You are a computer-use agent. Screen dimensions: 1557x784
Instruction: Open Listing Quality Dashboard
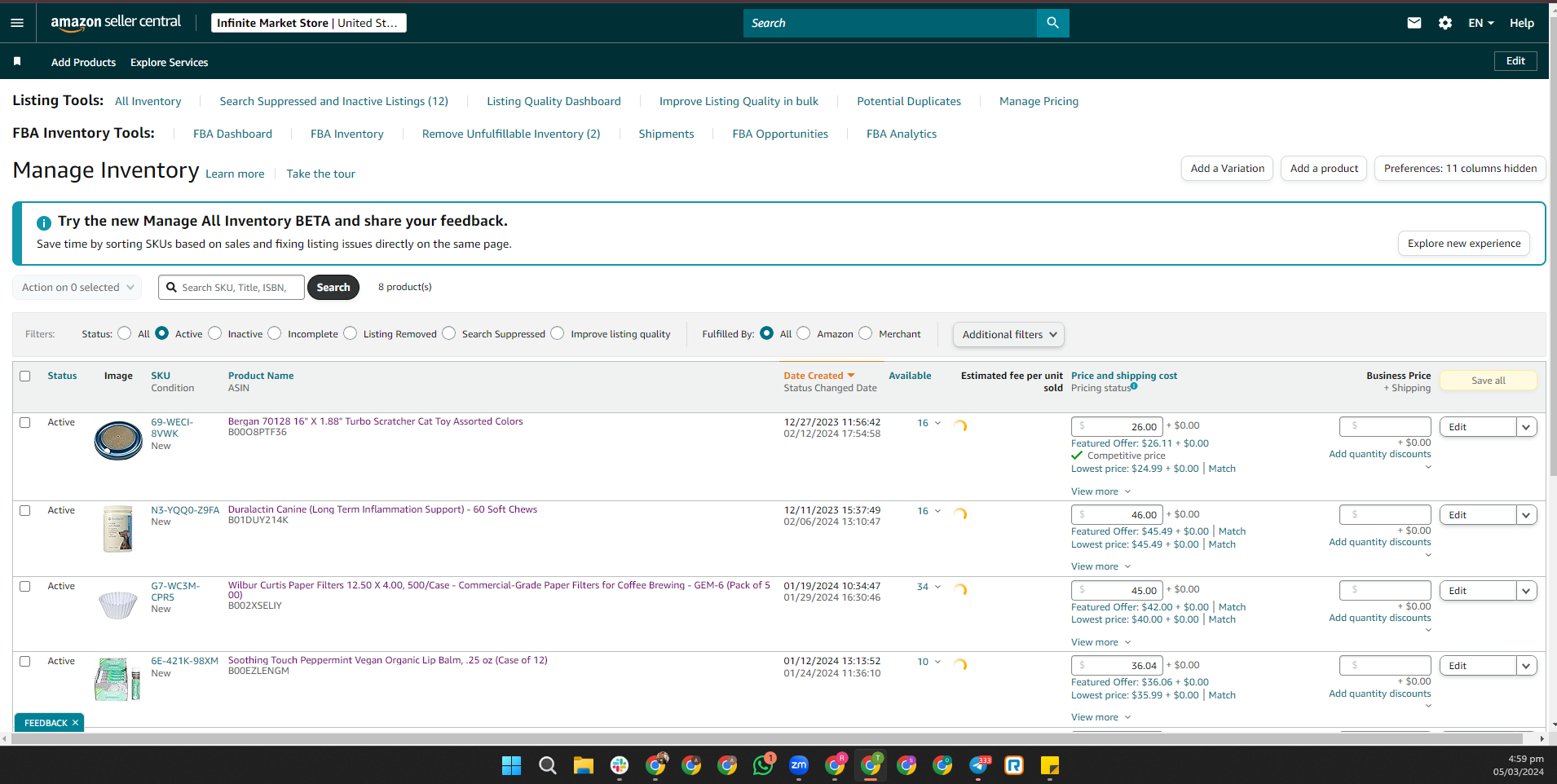tap(554, 101)
